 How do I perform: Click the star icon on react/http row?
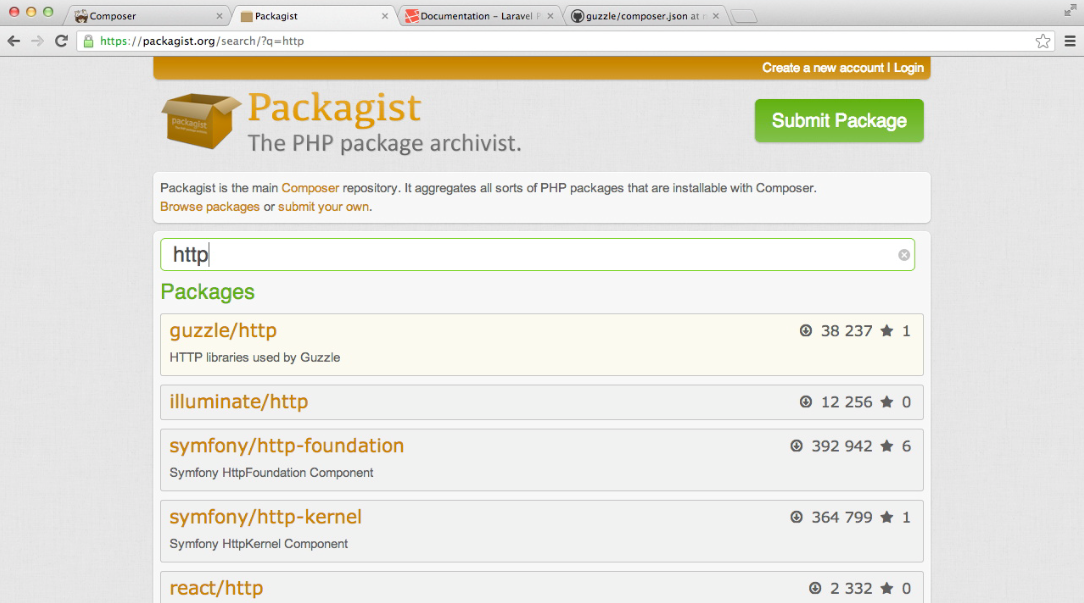(886, 588)
